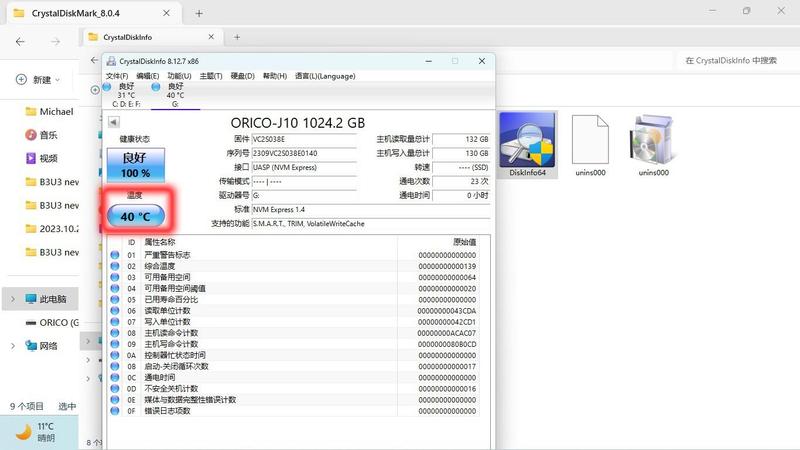Open the 视频 videos folder in sidebar

pyautogui.click(x=41, y=158)
